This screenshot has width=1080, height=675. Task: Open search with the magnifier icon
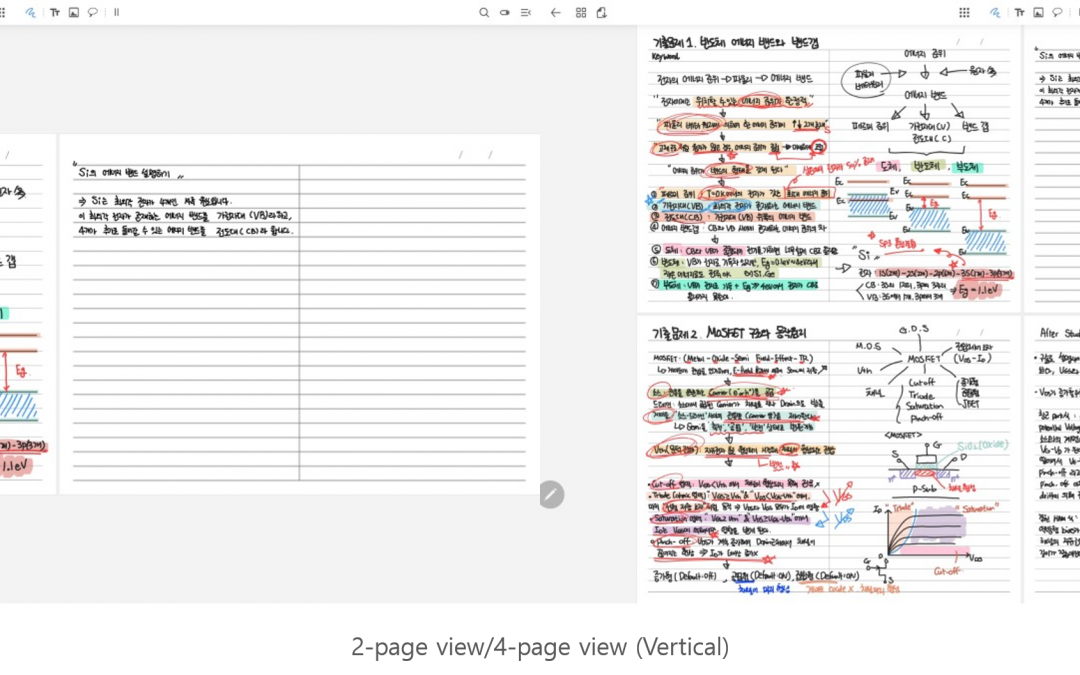click(484, 12)
